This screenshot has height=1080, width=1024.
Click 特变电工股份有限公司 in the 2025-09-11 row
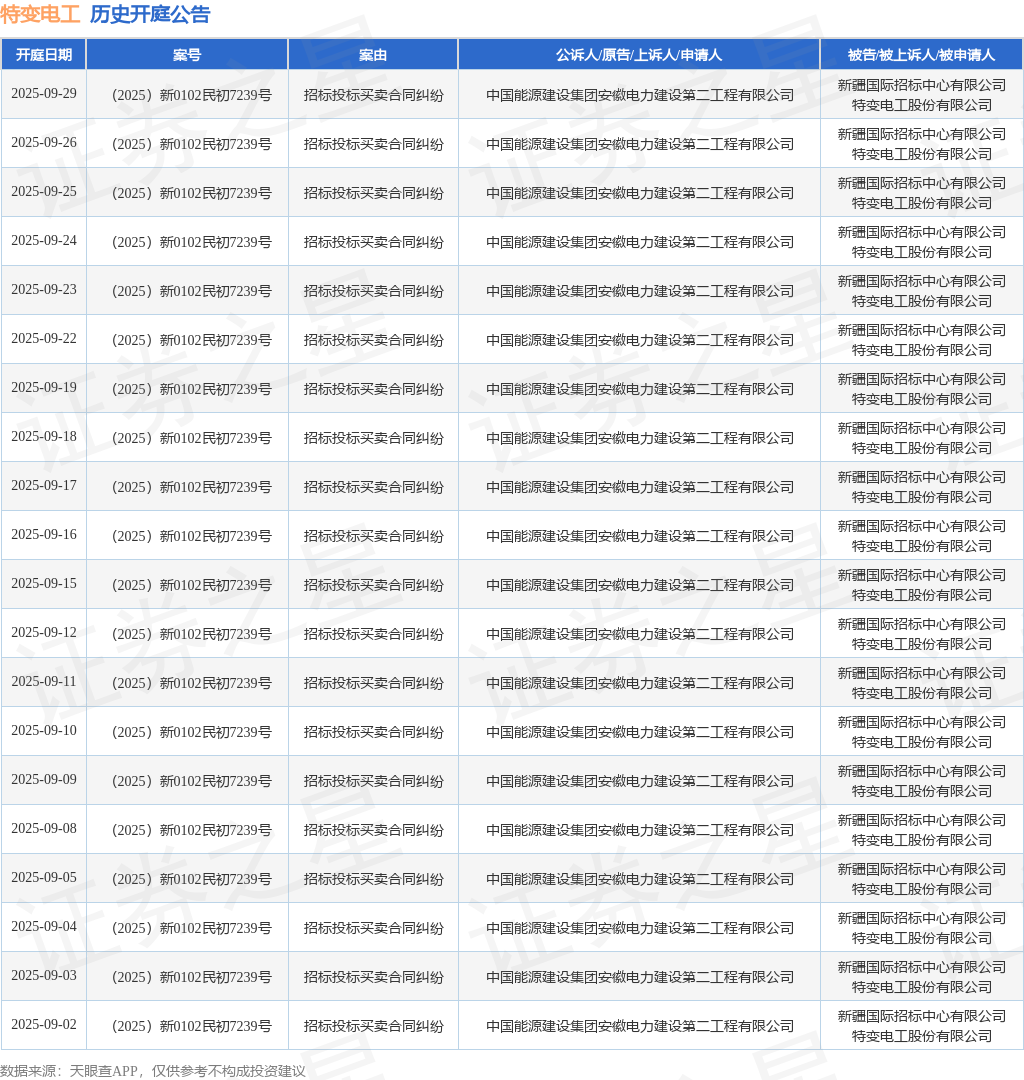pos(921,693)
